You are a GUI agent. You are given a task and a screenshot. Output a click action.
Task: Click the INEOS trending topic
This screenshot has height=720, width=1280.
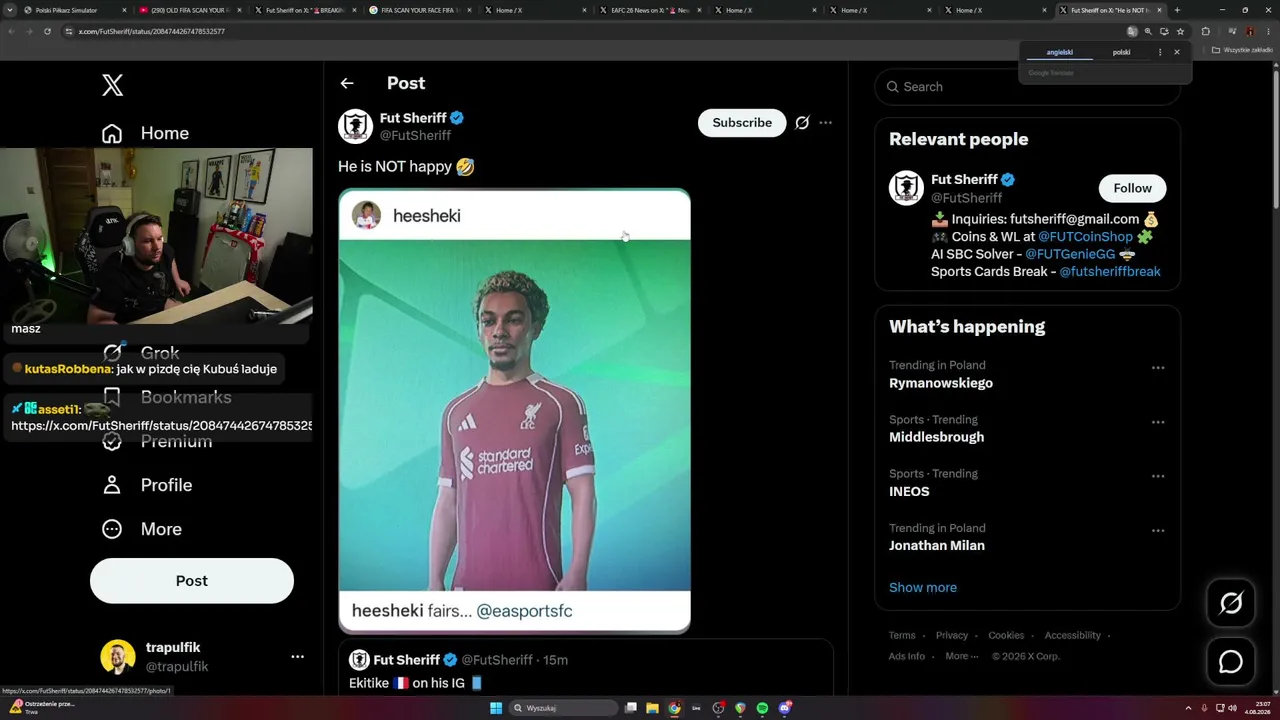click(909, 491)
